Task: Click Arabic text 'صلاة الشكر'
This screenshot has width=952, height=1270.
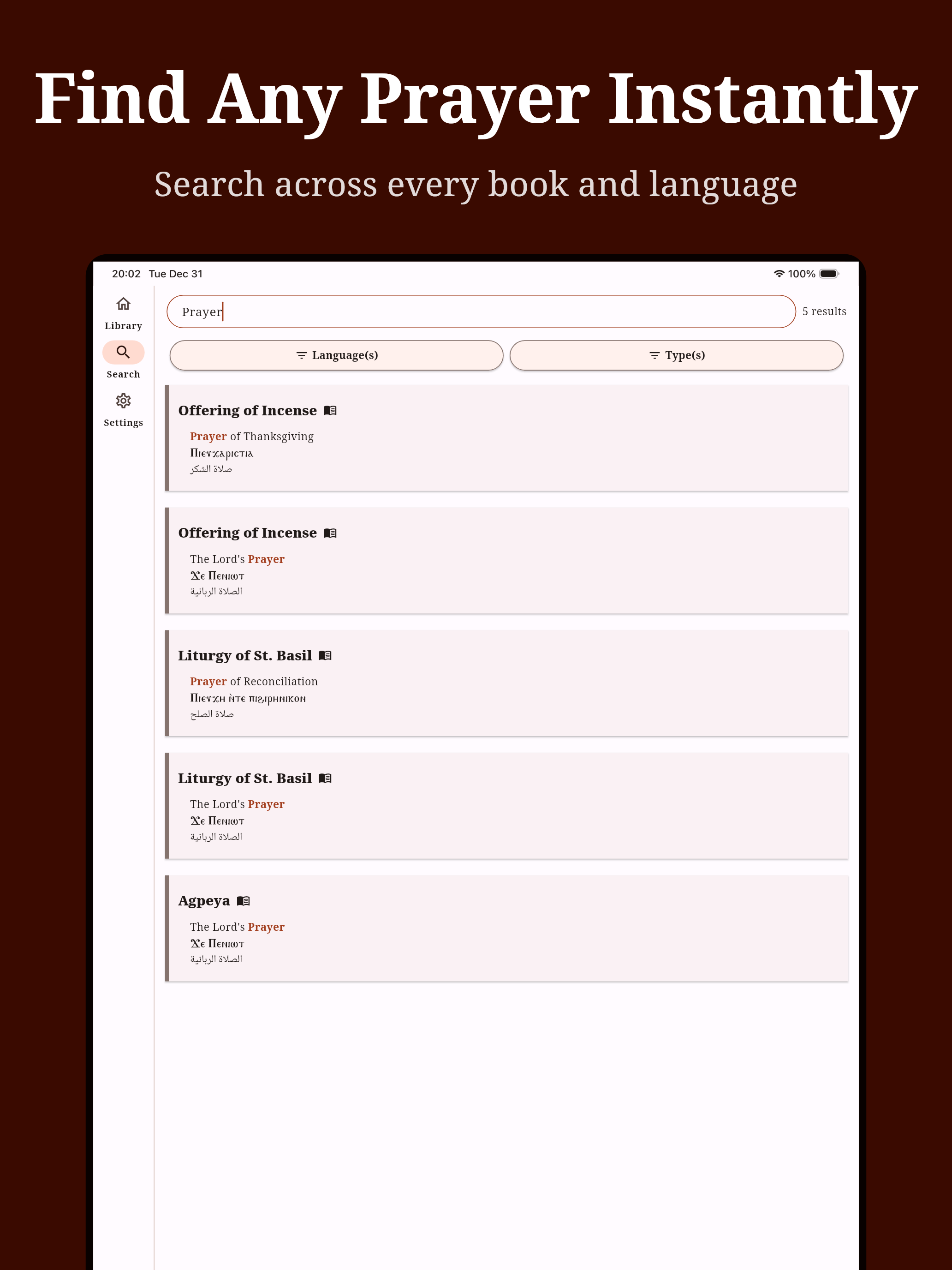Action: tap(211, 469)
